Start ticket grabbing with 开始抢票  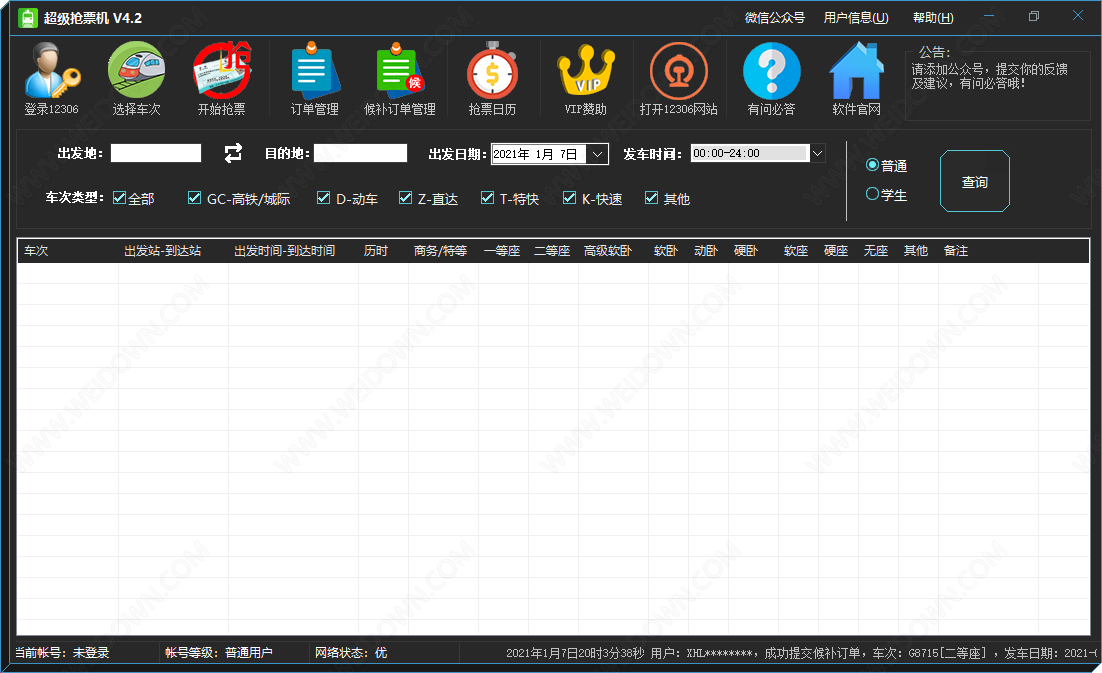click(221, 79)
